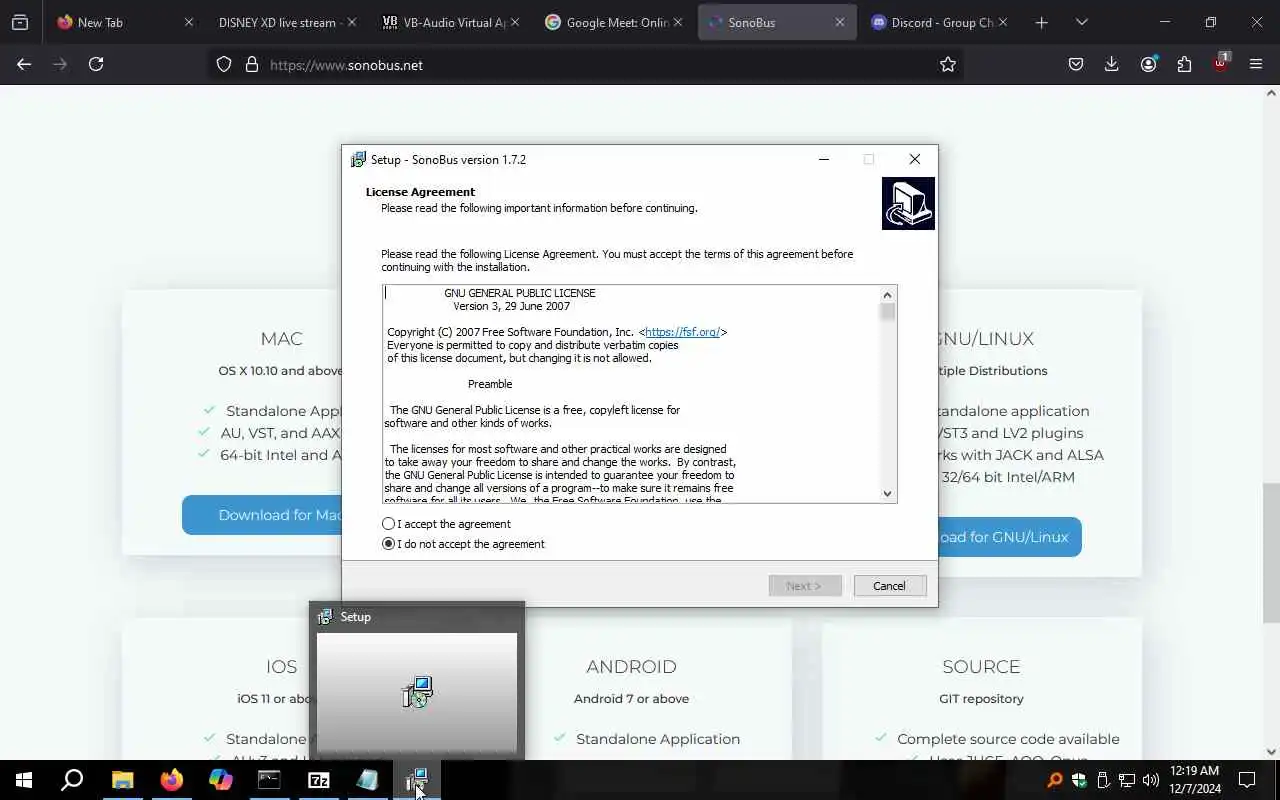Viewport: 1280px width, 800px height.
Task: Close the Discord browser tab
Action: pyautogui.click(x=1002, y=22)
